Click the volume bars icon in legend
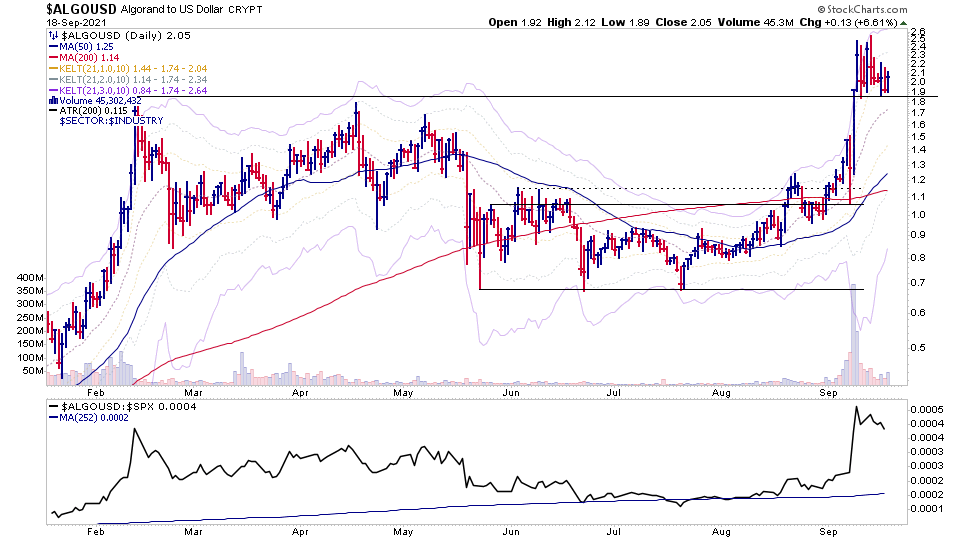 (53, 100)
